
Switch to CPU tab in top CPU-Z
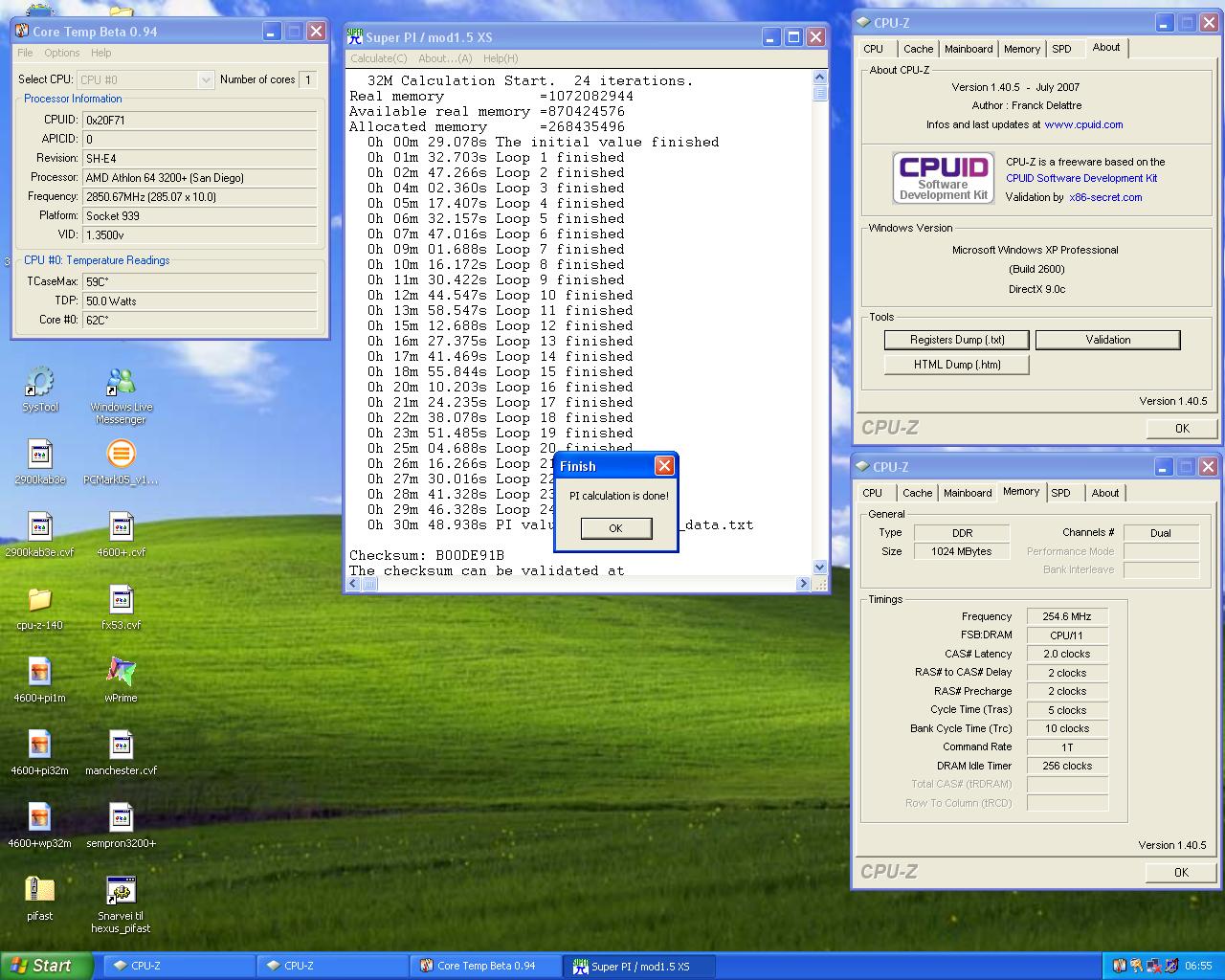click(874, 49)
